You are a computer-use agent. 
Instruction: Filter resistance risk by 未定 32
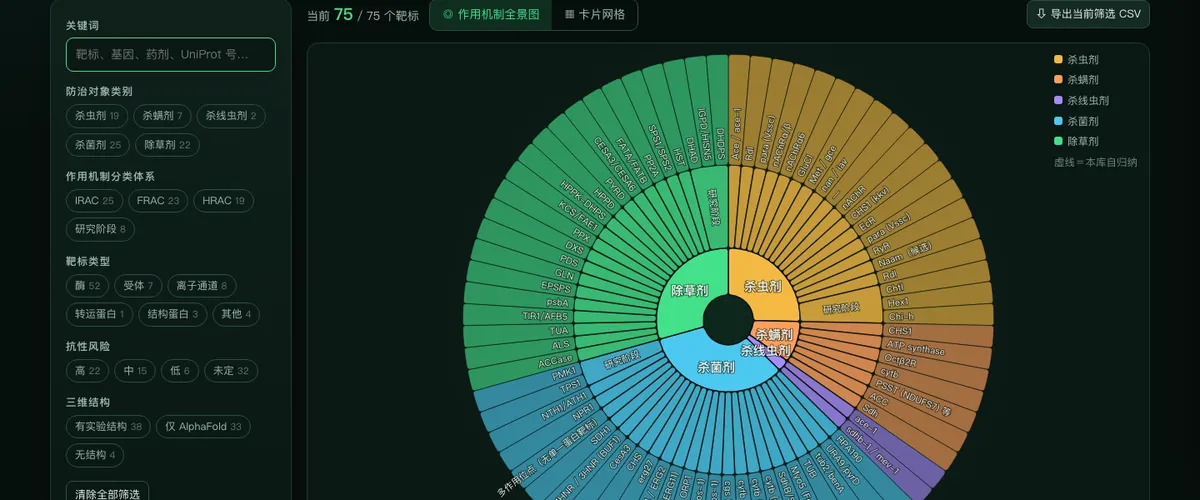point(231,371)
